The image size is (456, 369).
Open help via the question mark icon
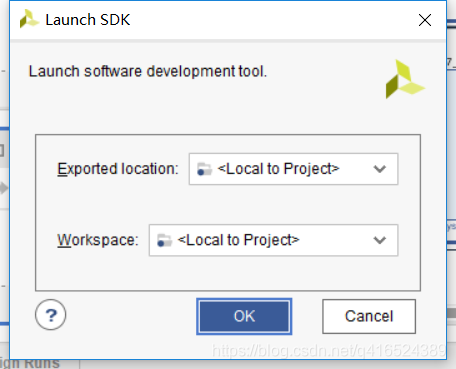tap(51, 315)
